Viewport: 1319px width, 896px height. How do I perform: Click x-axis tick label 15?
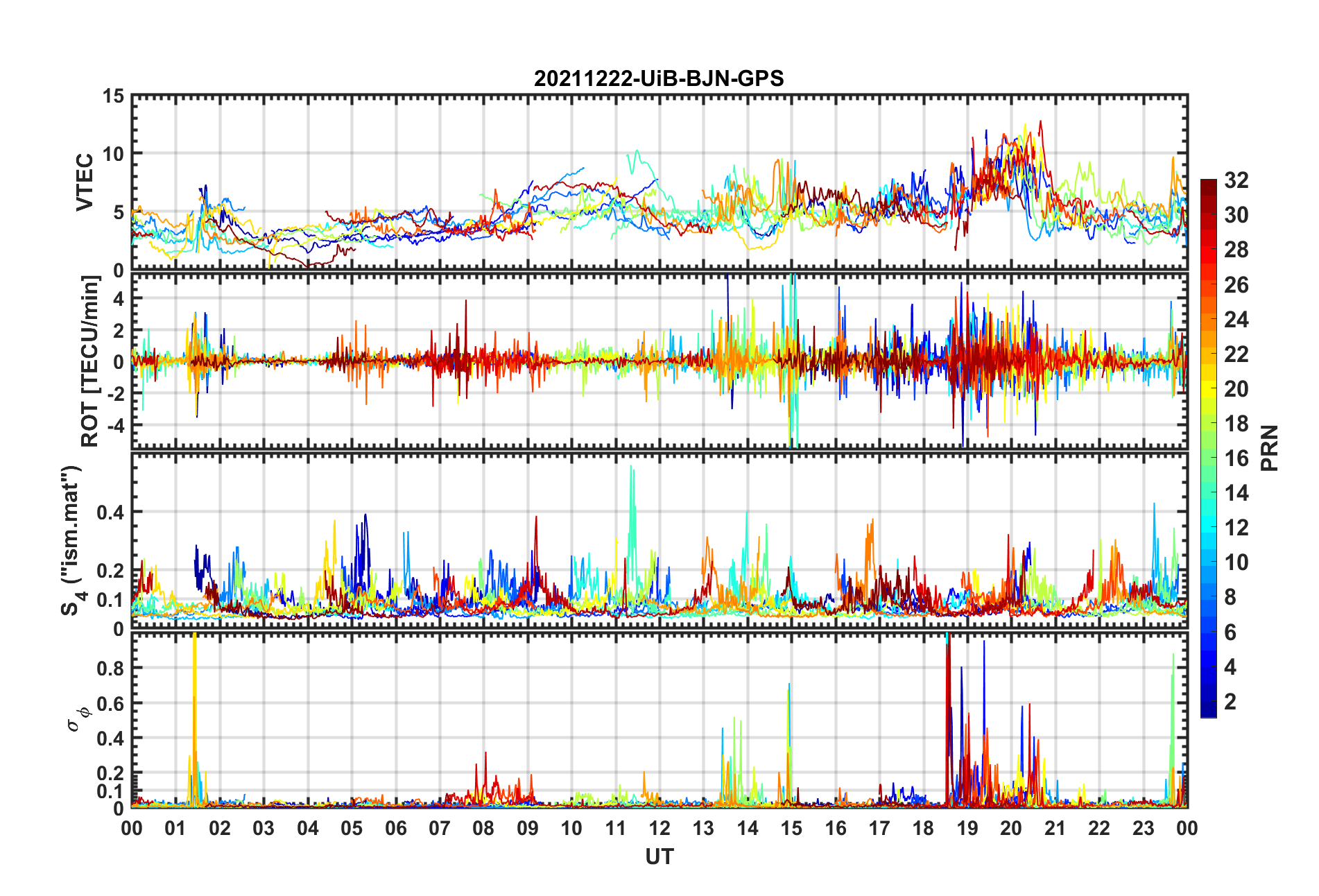tap(791, 828)
